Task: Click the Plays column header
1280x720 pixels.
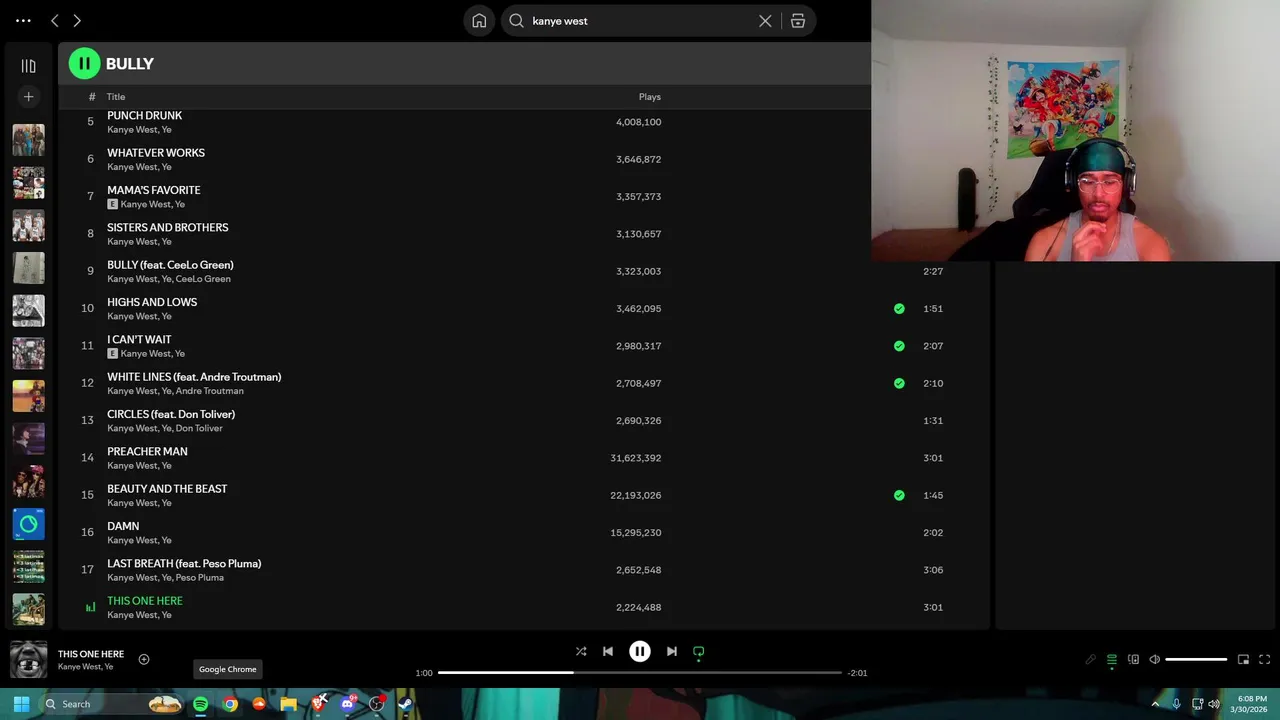Action: click(x=650, y=97)
